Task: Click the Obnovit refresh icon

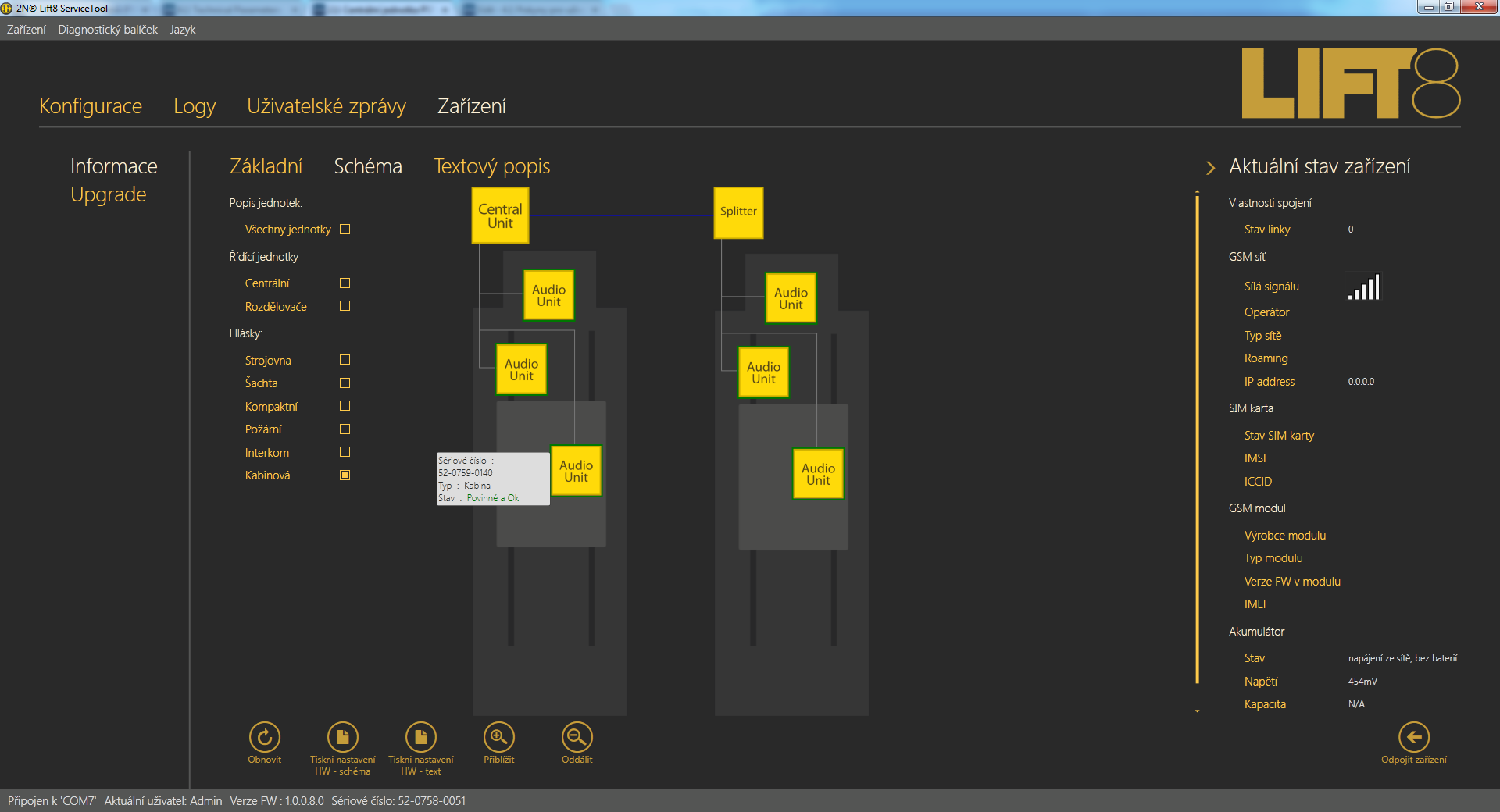Action: pos(265,737)
